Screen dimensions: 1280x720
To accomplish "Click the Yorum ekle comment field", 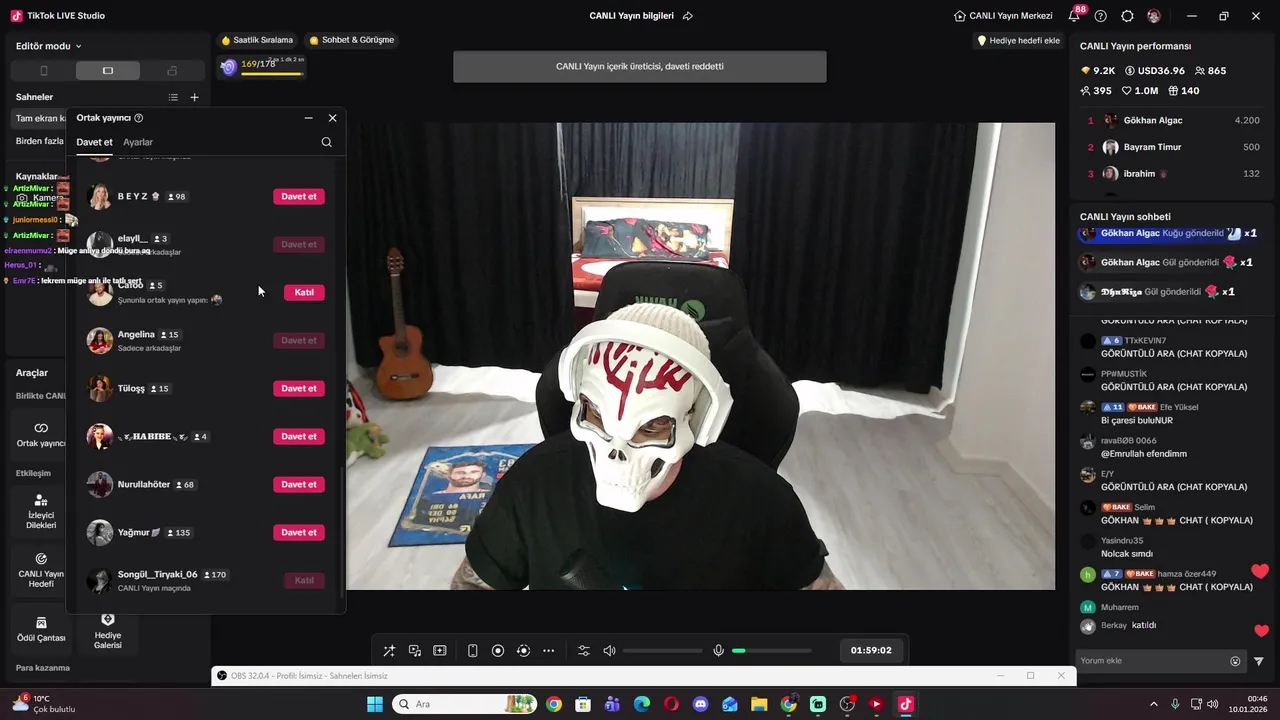I will [x=1153, y=661].
